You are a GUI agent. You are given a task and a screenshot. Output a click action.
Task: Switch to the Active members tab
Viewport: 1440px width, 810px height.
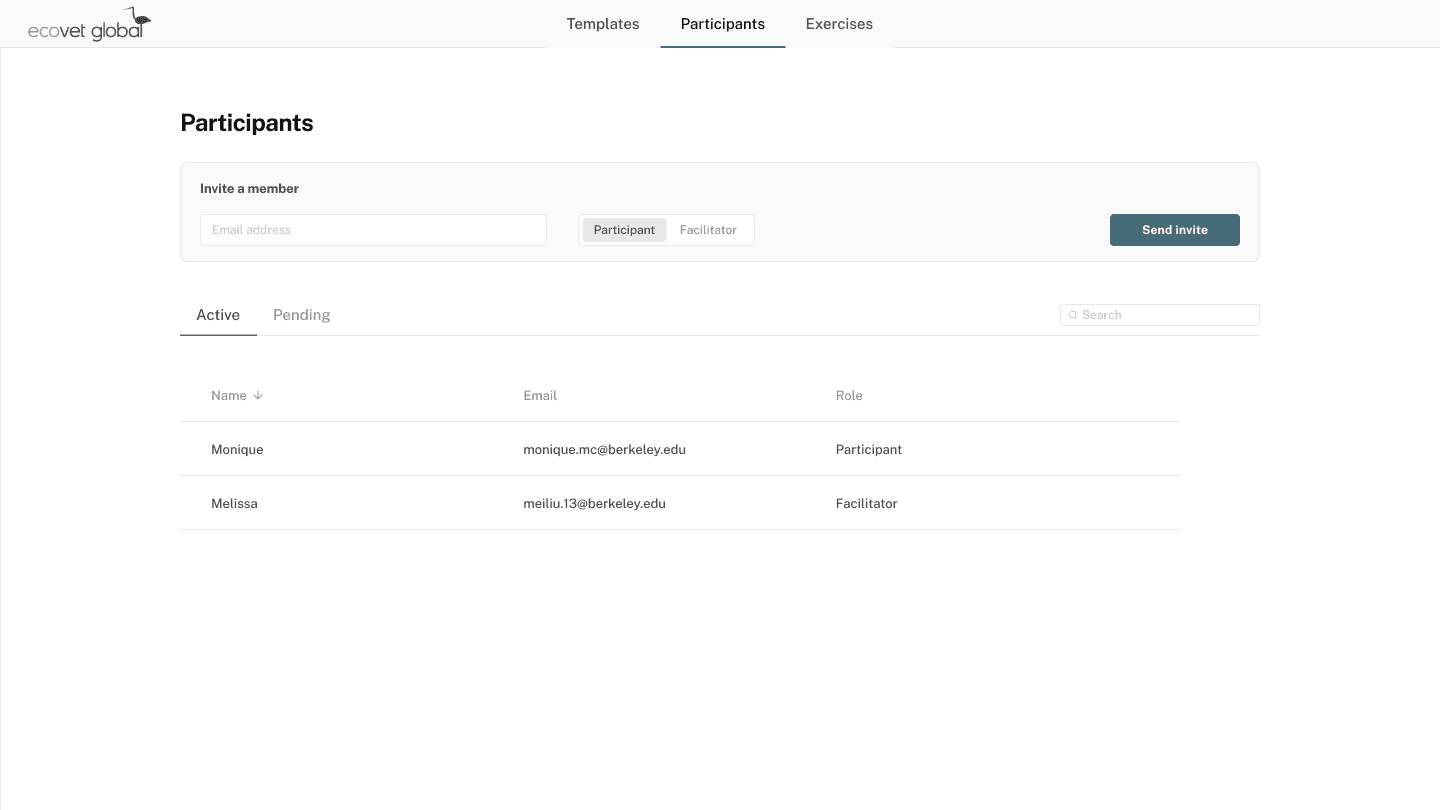click(x=218, y=315)
